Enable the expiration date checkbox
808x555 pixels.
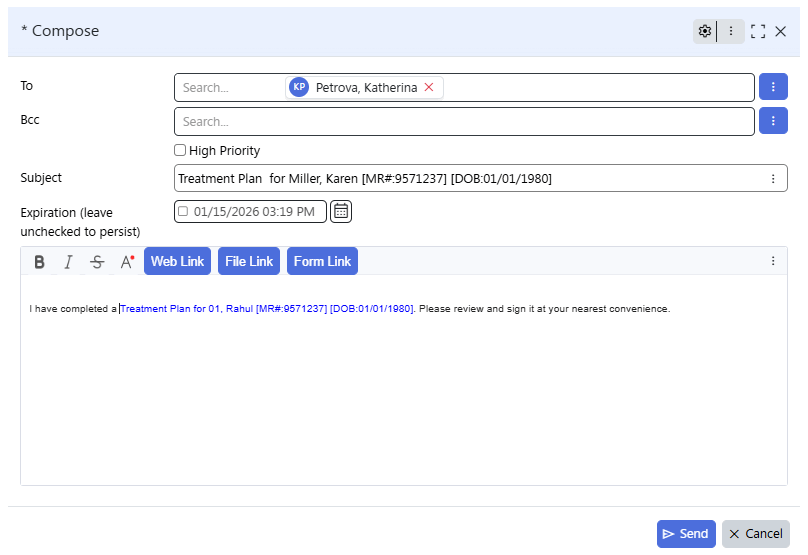click(x=183, y=211)
